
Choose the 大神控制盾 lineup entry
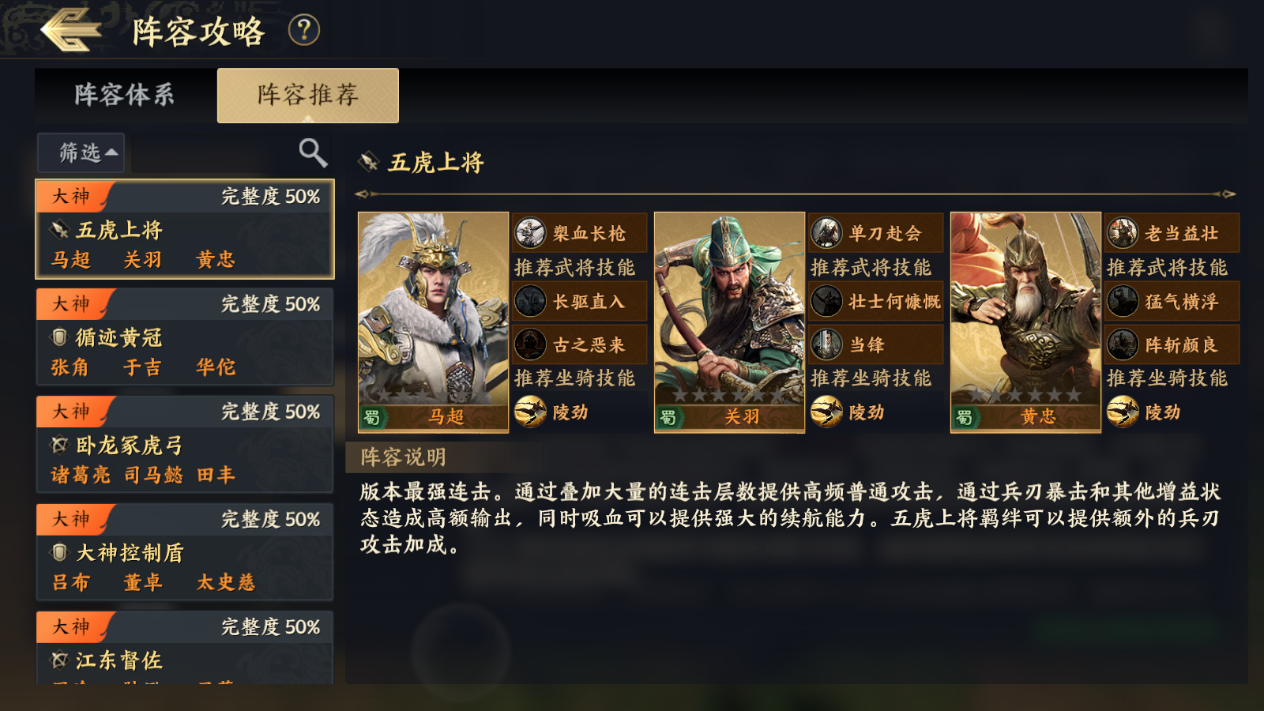click(x=185, y=552)
